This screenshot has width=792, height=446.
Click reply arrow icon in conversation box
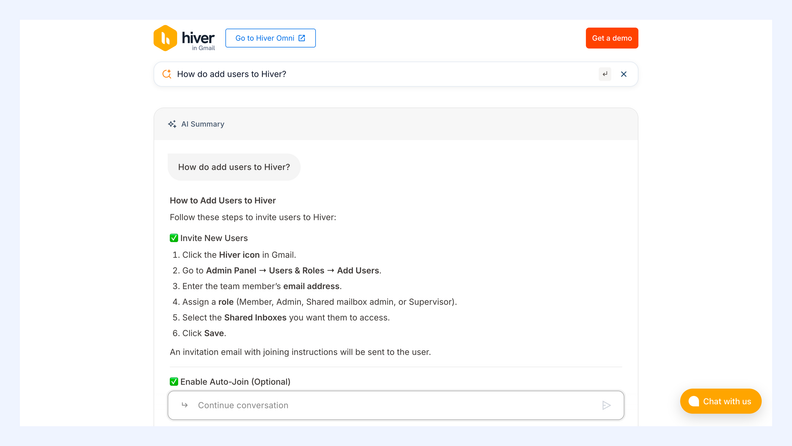[184, 405]
